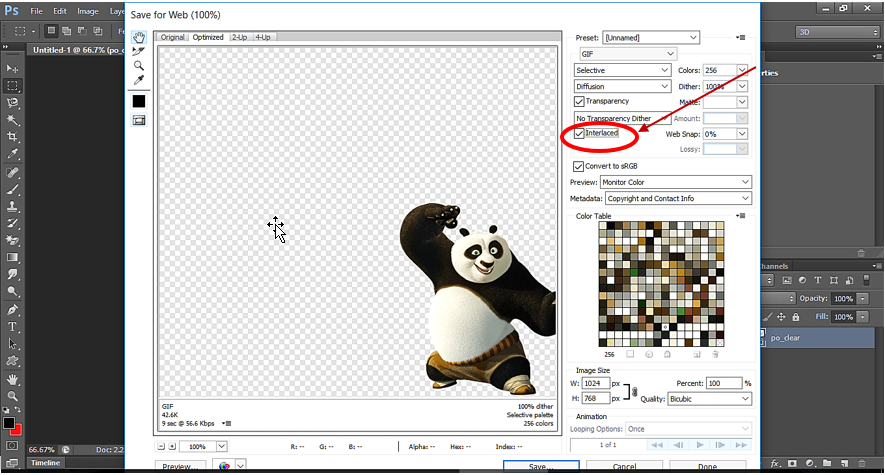Screen dimensions: 885x475
Task: Open the Diffusion dither algorithm dropdown
Action: (622, 87)
